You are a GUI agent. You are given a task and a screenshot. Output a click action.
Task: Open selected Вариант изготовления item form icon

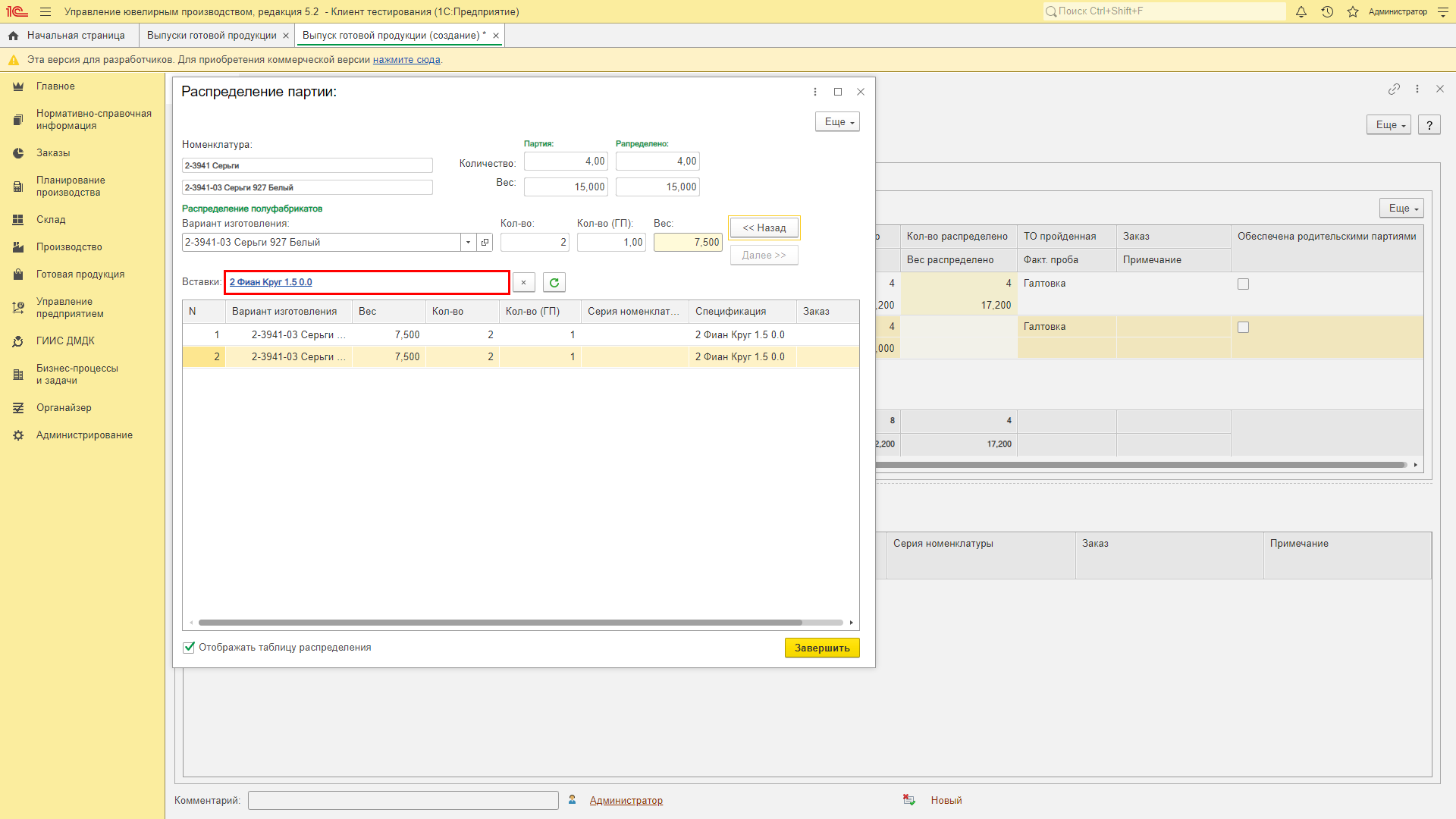(485, 243)
